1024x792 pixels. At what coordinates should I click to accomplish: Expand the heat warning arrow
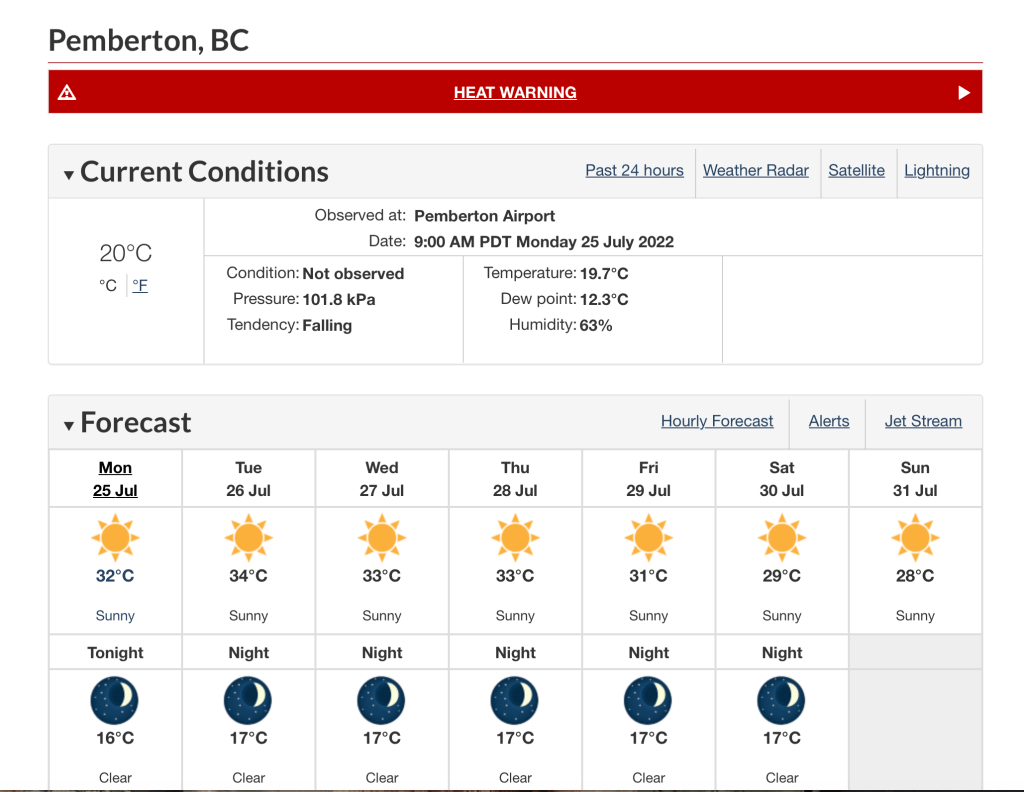964,93
